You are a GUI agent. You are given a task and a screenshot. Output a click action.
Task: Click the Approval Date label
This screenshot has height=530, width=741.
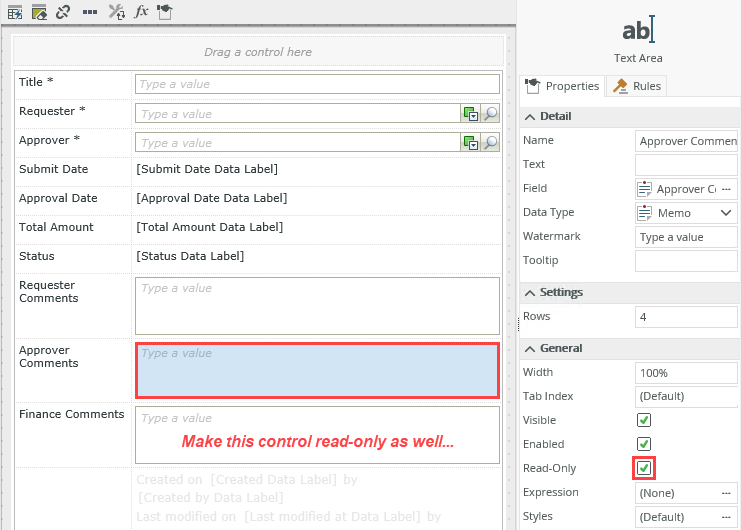pyautogui.click(x=58, y=198)
